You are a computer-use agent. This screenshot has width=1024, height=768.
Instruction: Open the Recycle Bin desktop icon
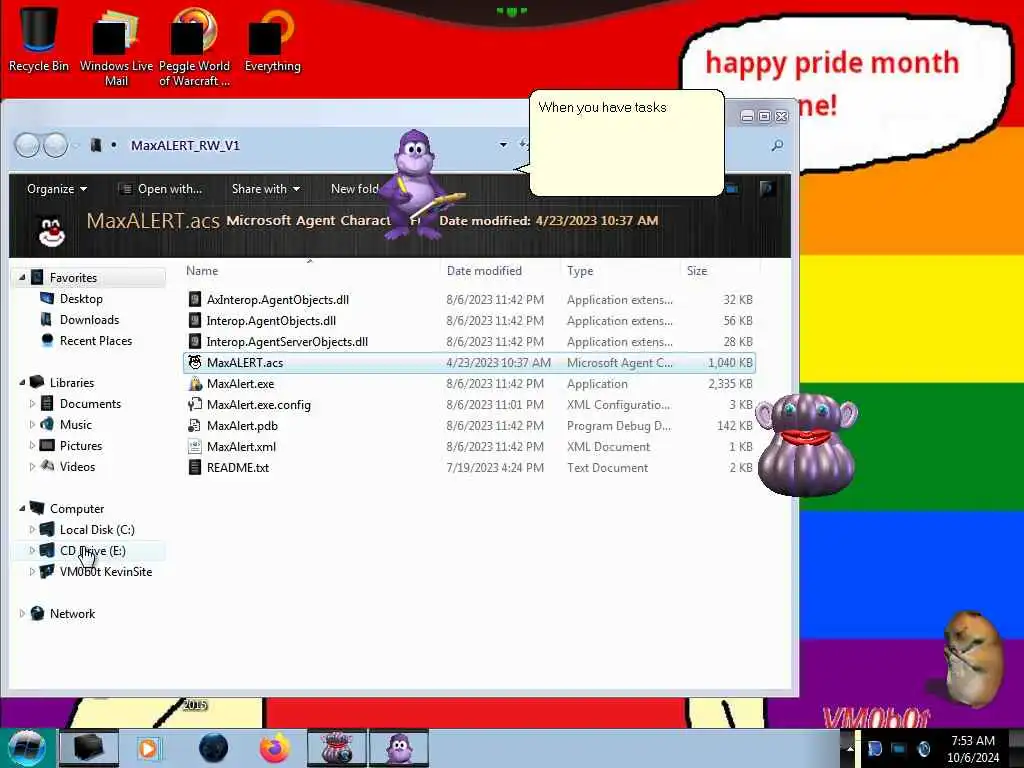click(x=39, y=38)
